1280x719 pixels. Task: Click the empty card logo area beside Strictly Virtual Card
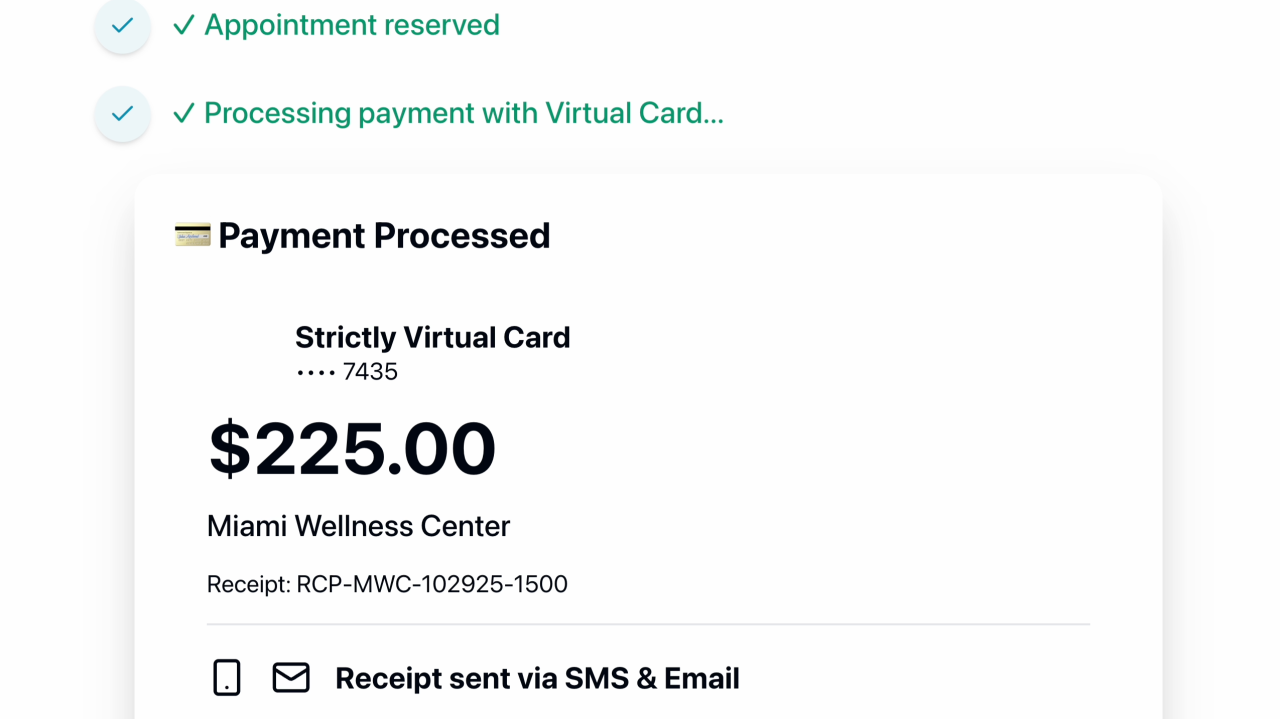tap(246, 352)
